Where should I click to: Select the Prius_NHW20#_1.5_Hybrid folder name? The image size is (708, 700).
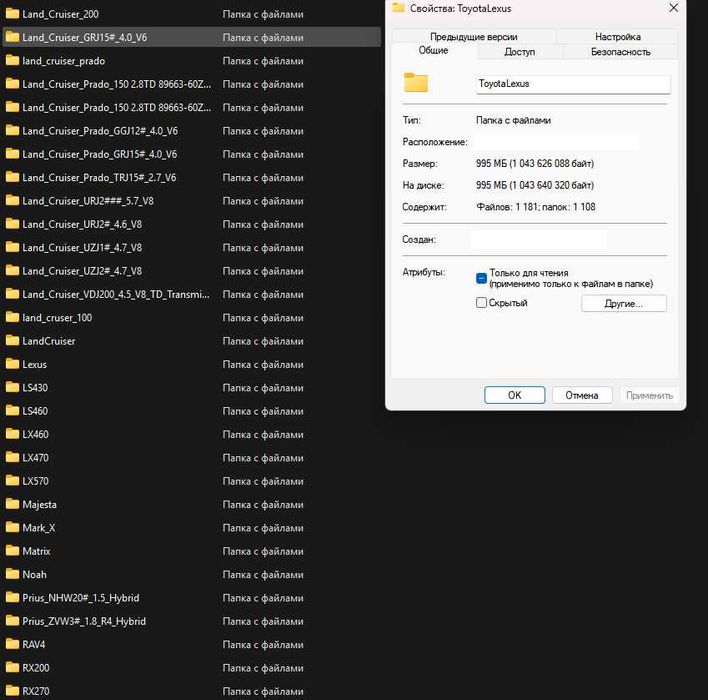[x=81, y=597]
